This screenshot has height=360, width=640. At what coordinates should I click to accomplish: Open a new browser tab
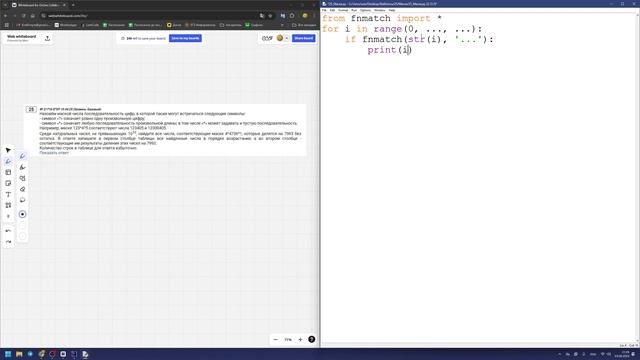click(x=73, y=5)
